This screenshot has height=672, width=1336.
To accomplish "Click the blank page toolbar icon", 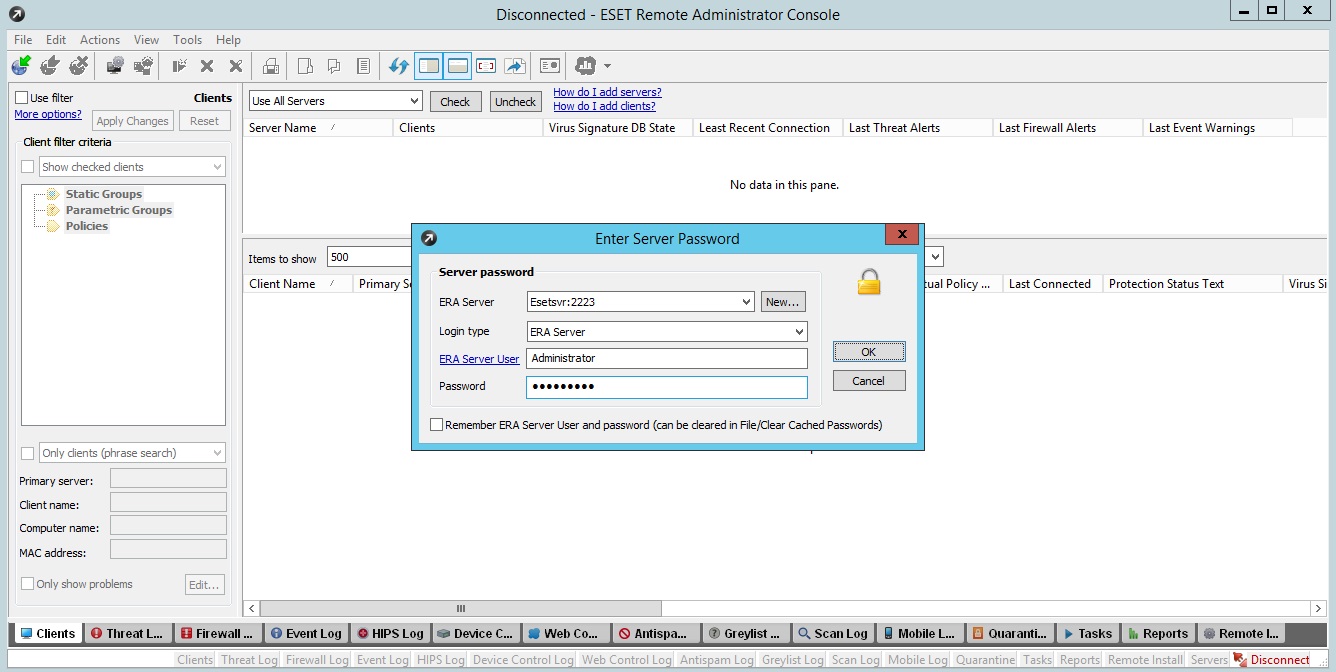I will point(306,66).
